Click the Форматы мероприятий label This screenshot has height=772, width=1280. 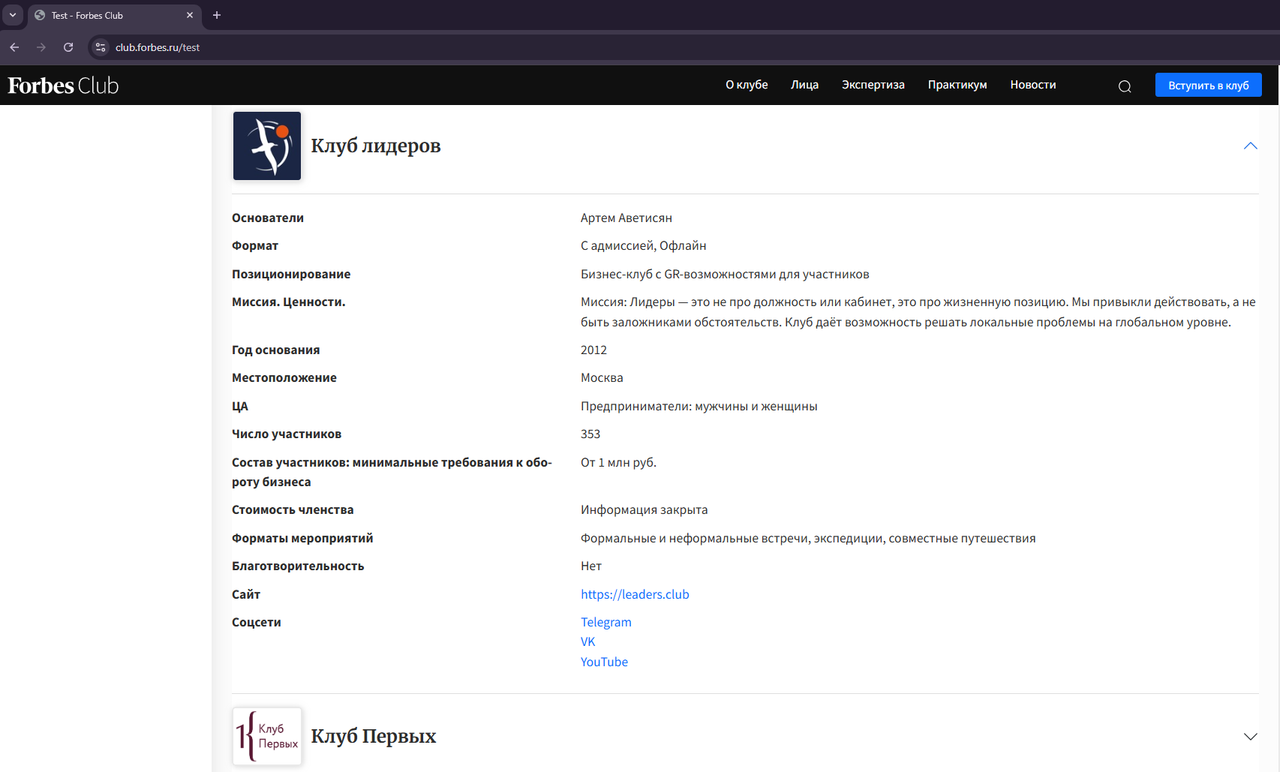point(303,538)
